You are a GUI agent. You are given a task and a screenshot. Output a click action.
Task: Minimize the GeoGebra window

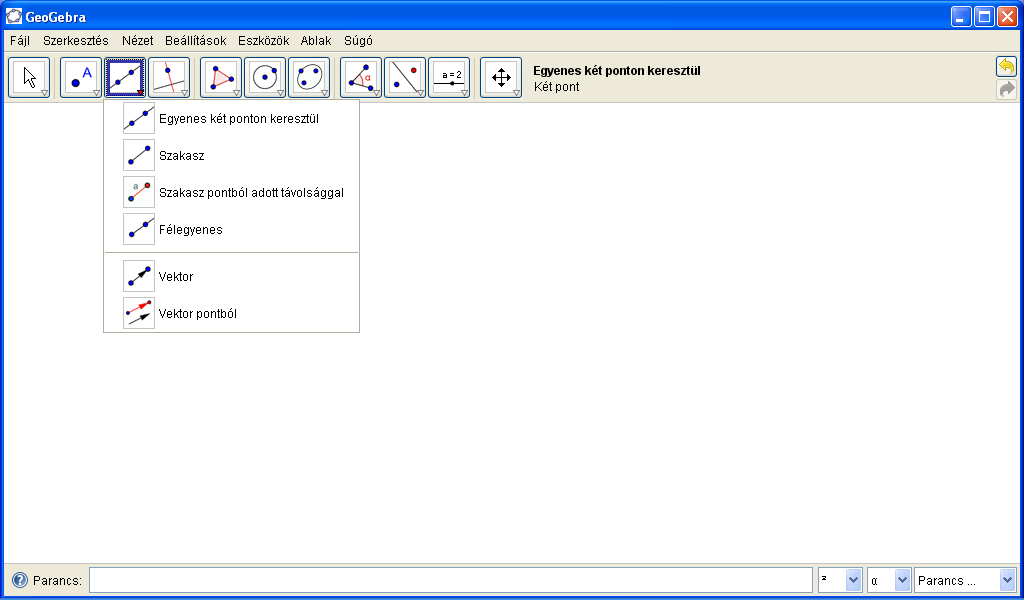click(961, 16)
